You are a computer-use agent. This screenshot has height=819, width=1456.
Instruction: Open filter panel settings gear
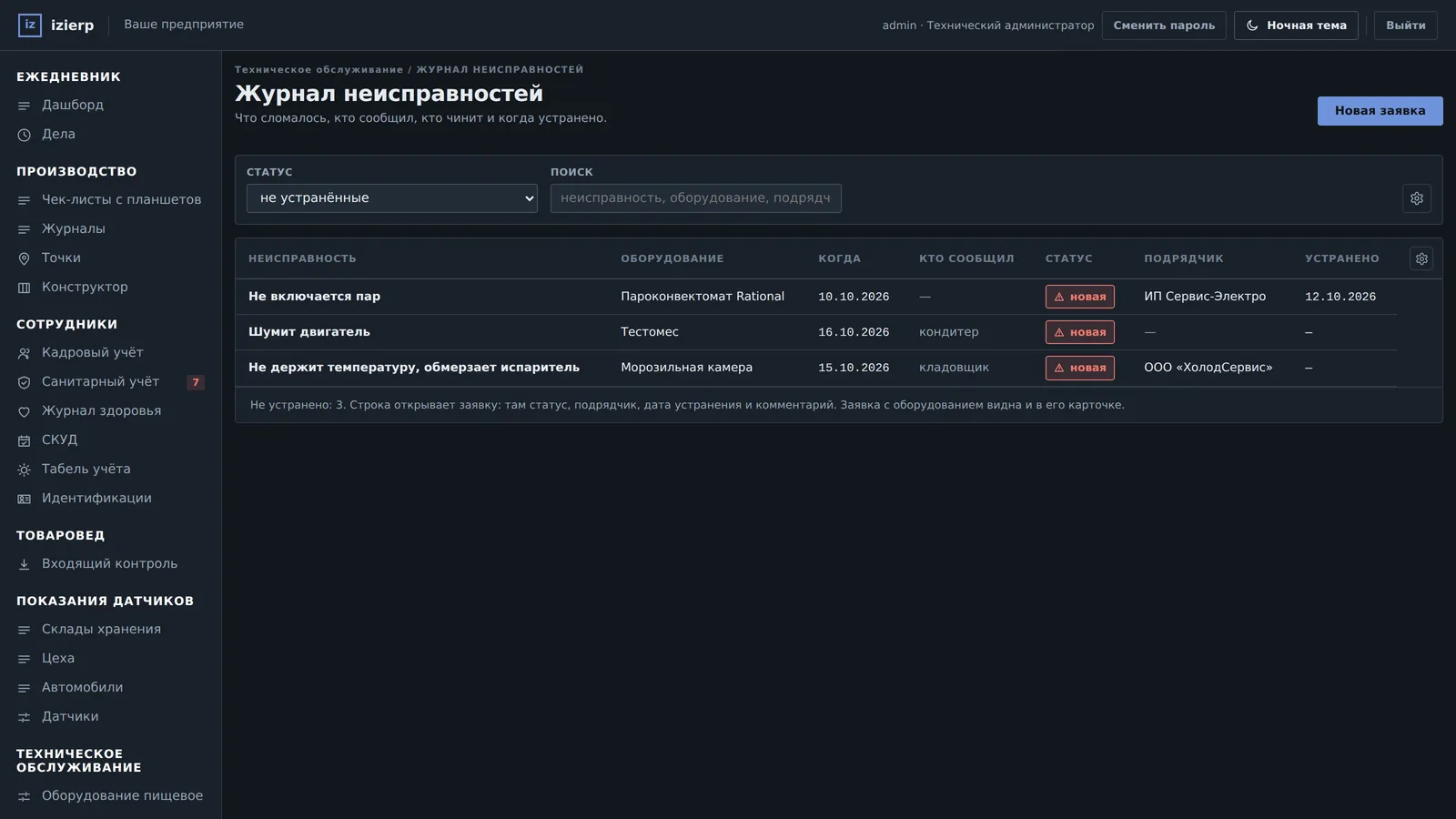[x=1417, y=198]
